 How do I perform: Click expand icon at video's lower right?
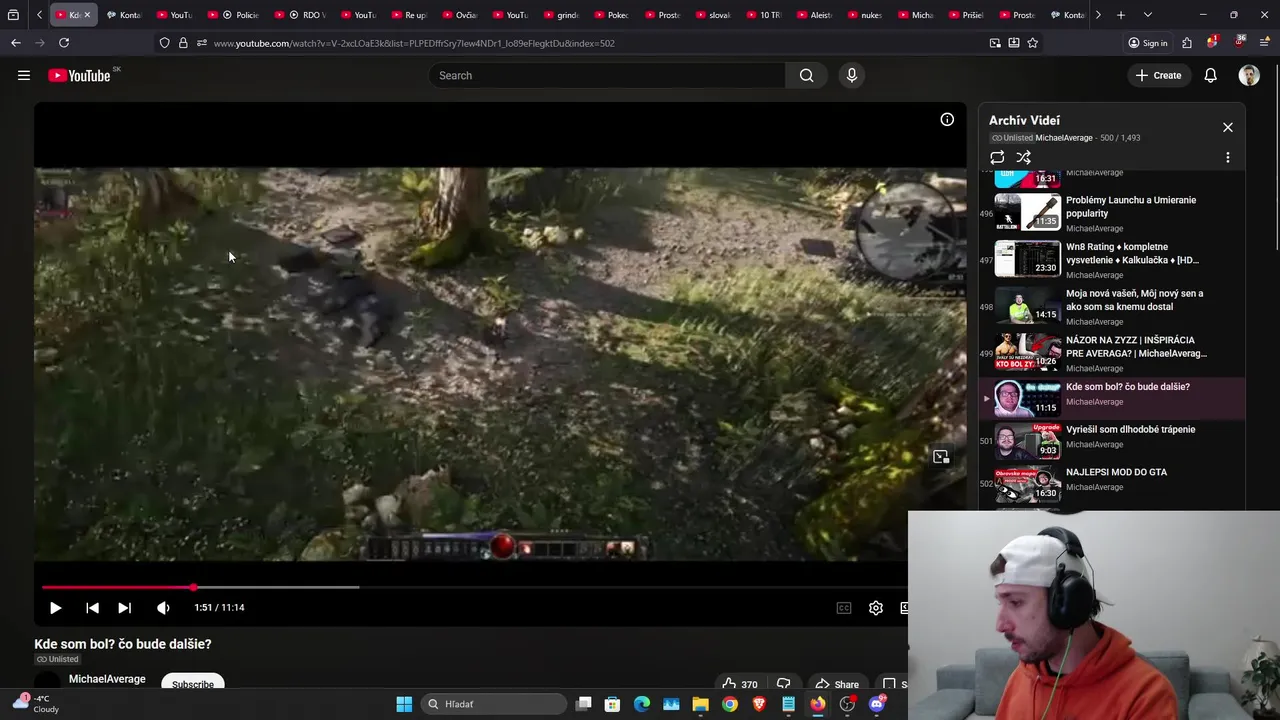941,456
